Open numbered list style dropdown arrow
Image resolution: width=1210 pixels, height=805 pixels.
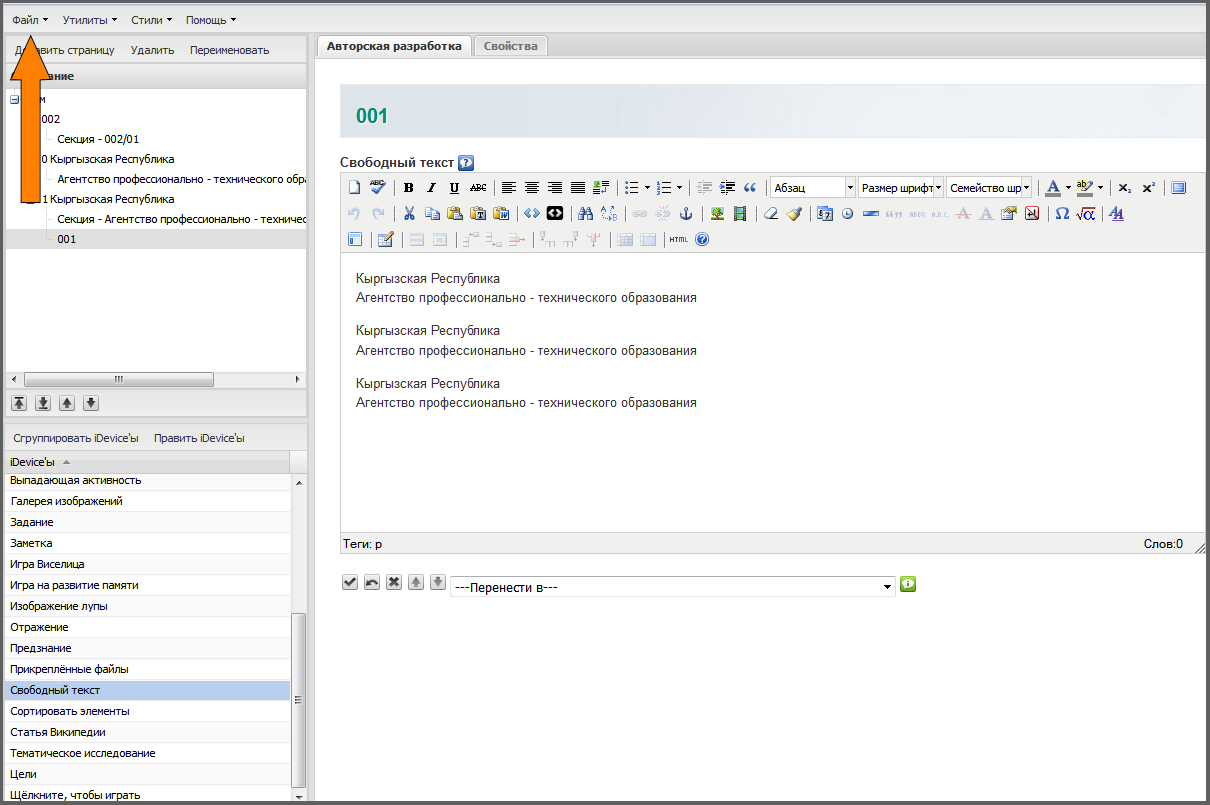[679, 188]
